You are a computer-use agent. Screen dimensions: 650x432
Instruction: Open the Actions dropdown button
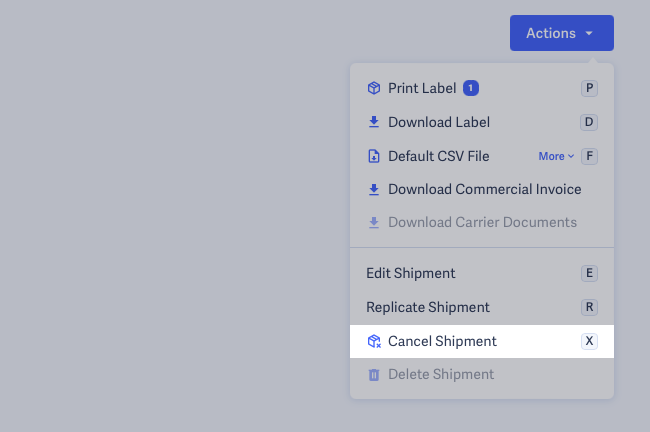click(562, 33)
